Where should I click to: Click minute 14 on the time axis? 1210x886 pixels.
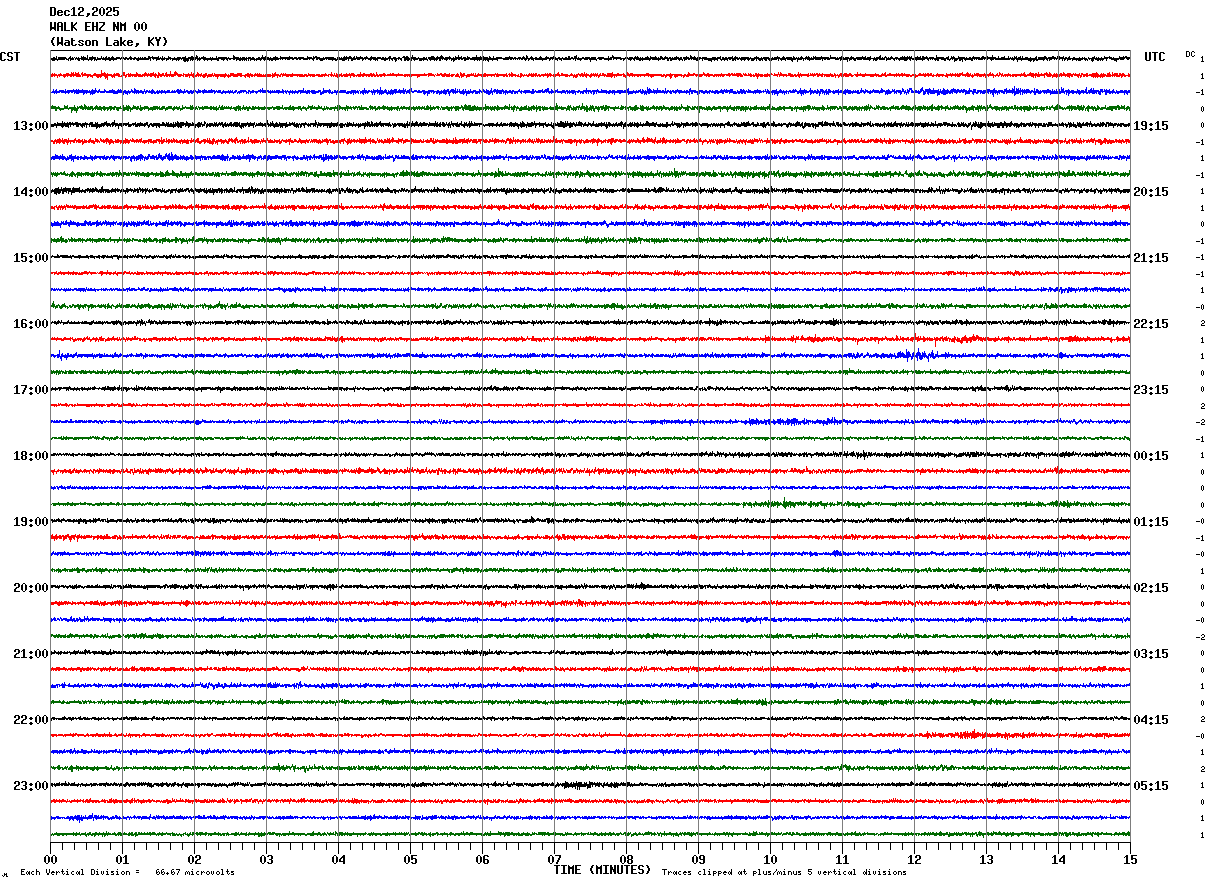pos(1058,859)
